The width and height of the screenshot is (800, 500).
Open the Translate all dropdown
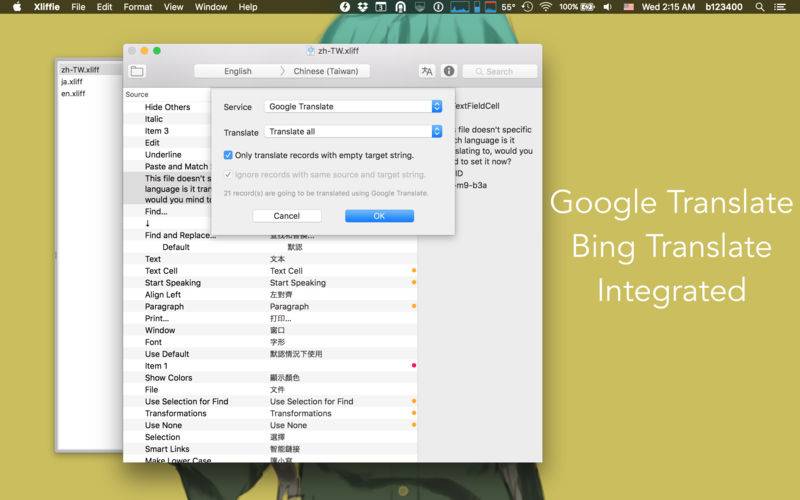click(353, 131)
